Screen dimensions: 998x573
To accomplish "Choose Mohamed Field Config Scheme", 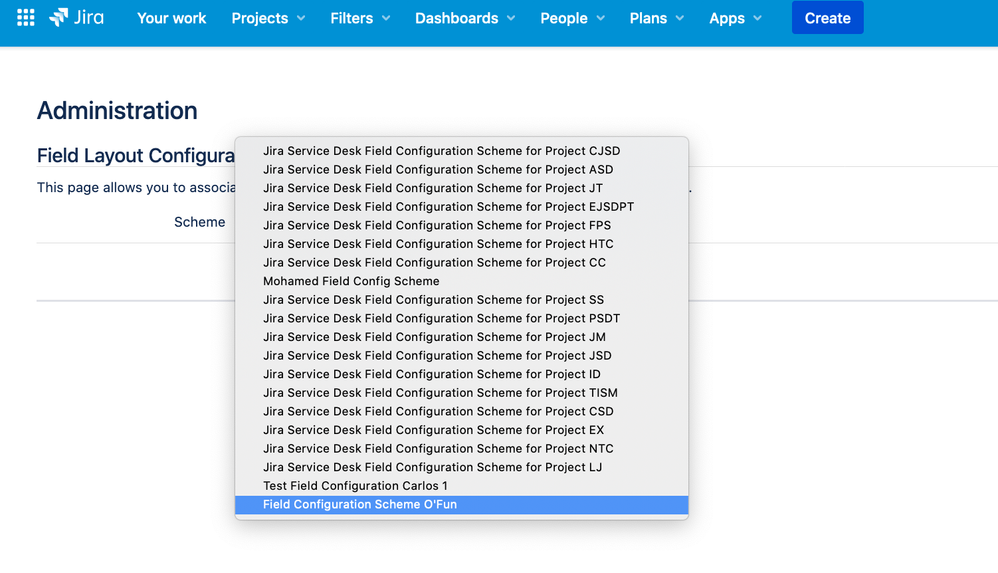I will pos(461,281).
